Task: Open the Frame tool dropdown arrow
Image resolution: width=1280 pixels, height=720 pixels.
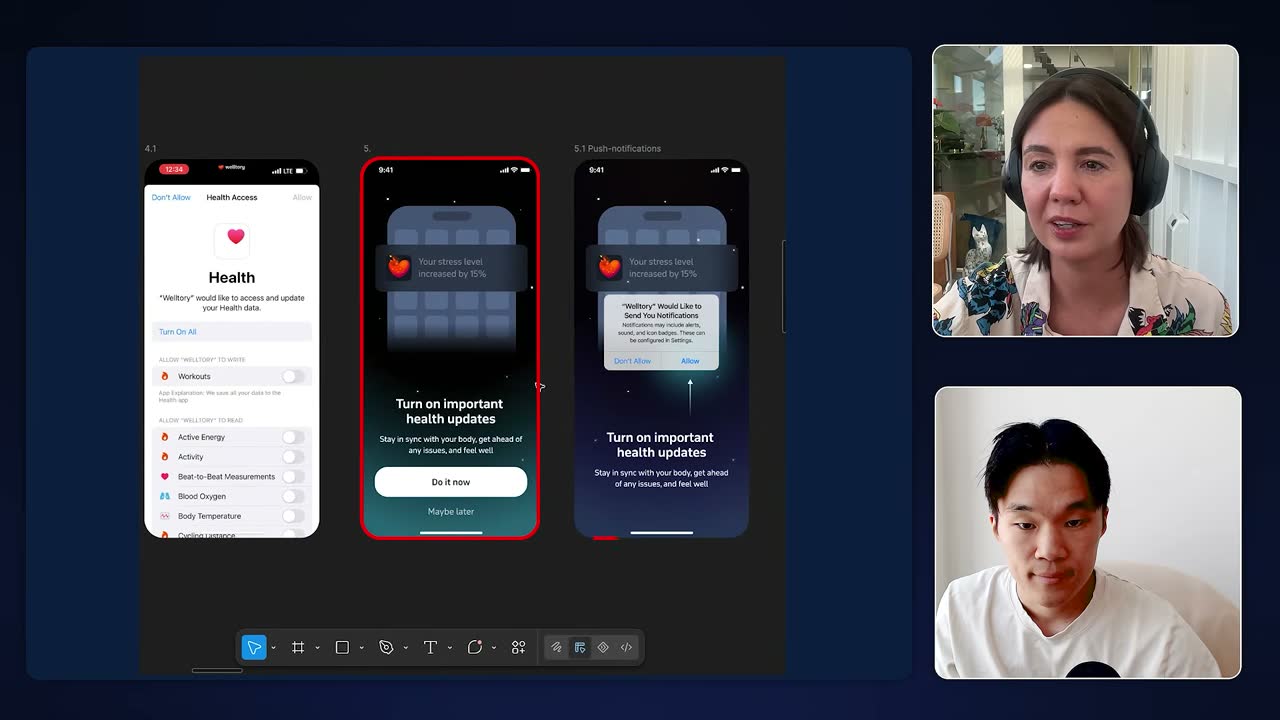Action: [x=317, y=648]
